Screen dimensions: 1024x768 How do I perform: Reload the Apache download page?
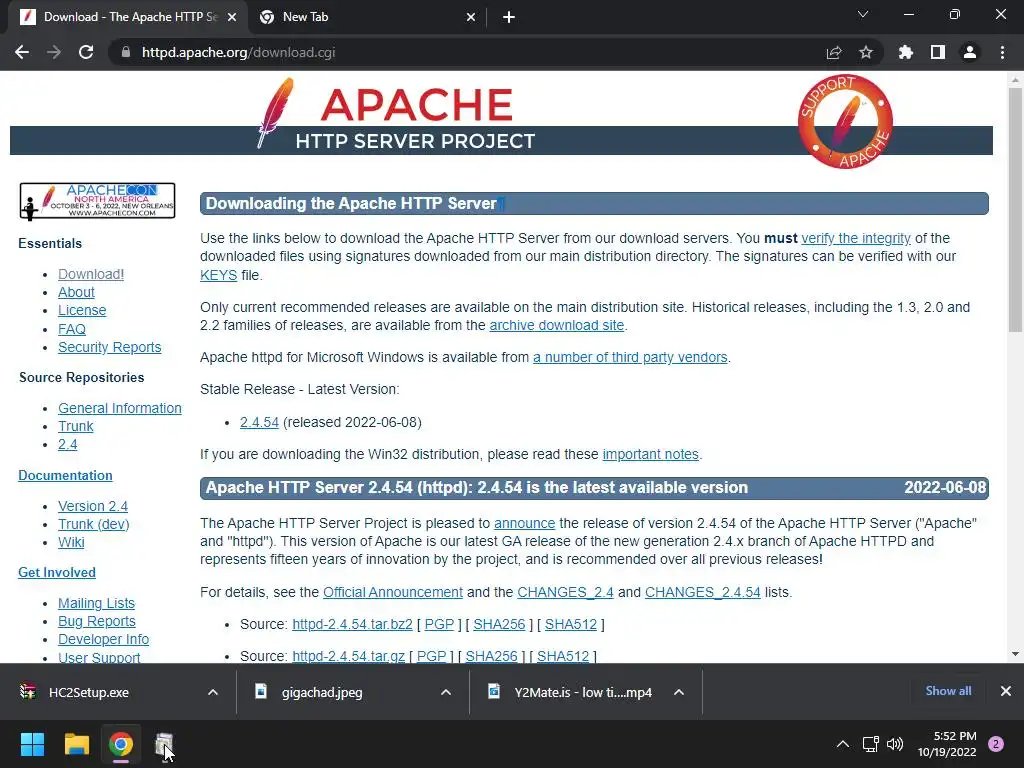pyautogui.click(x=86, y=52)
